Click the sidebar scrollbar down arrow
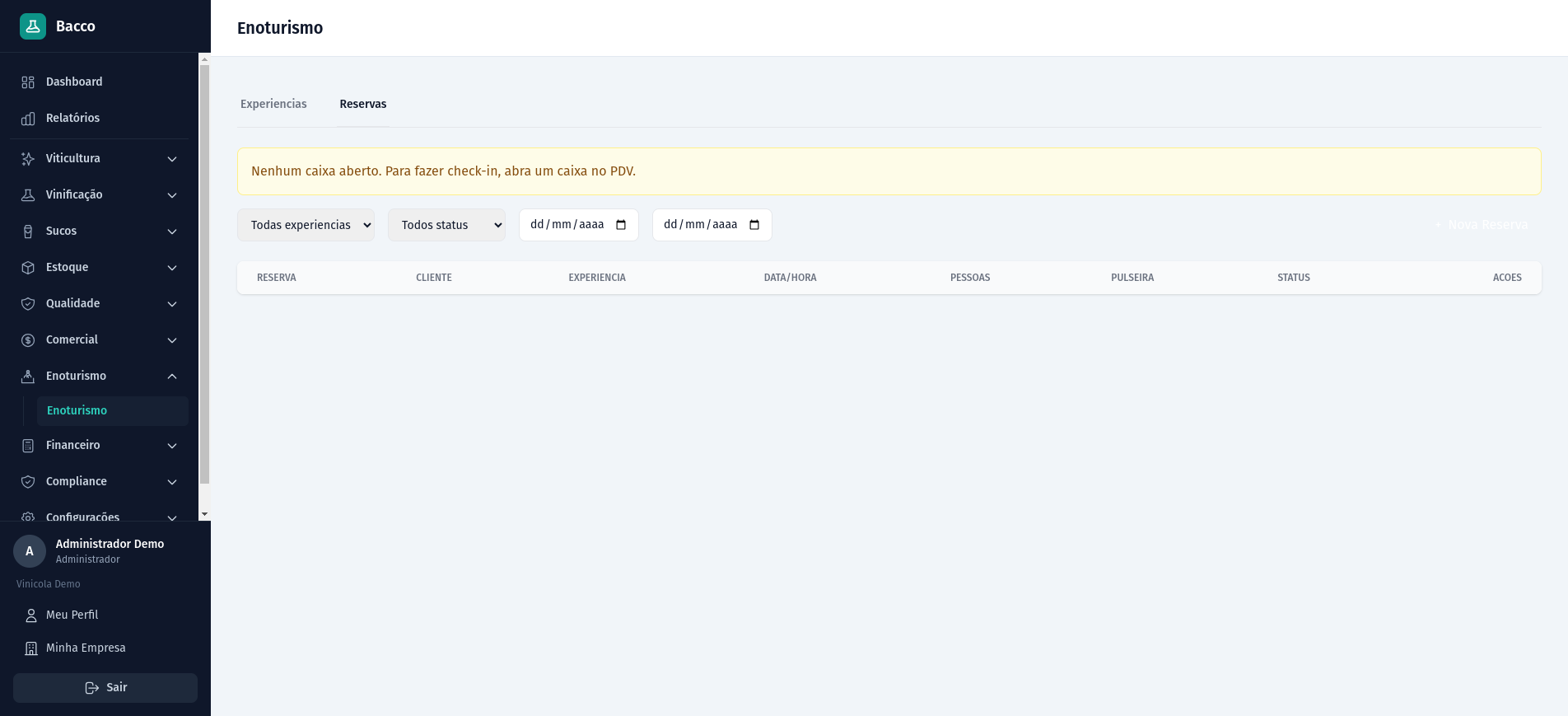 pos(204,514)
